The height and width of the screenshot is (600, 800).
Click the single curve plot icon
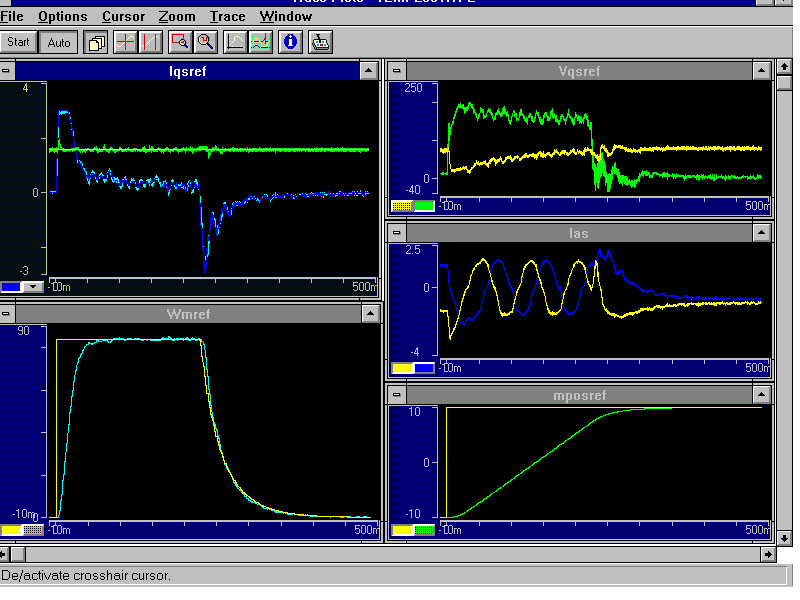tap(235, 42)
